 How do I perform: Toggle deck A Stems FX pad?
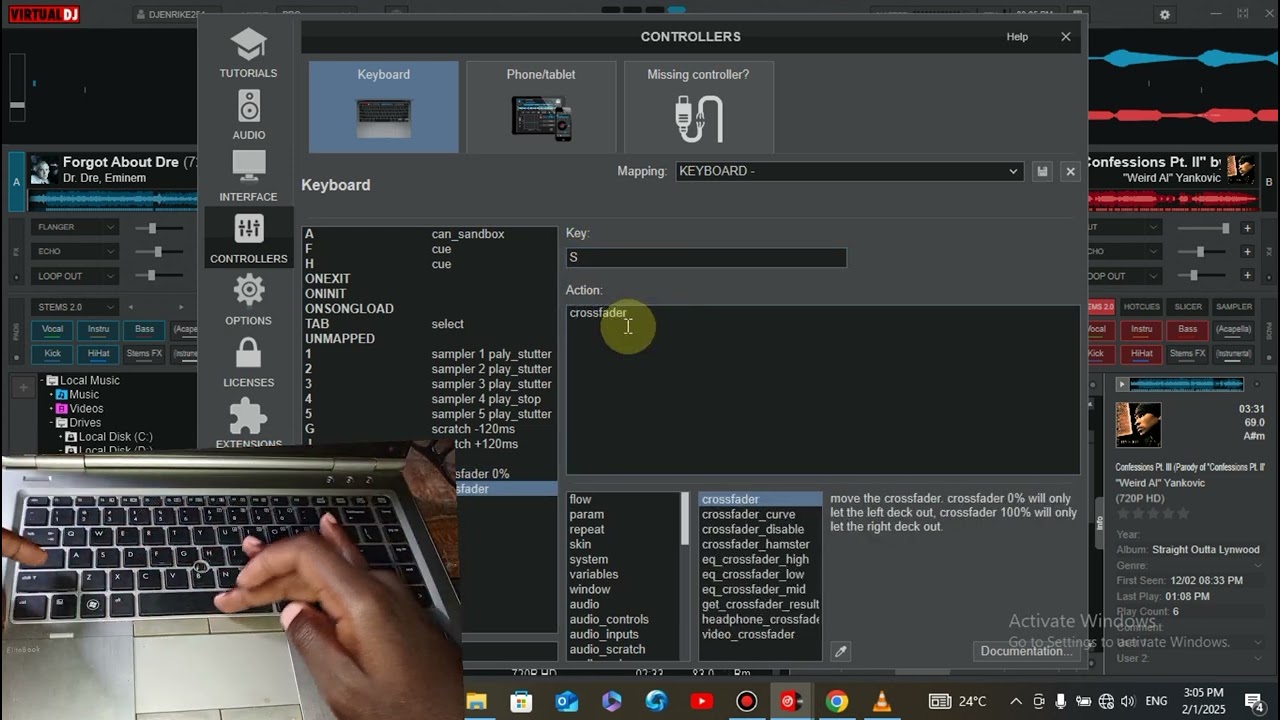click(x=145, y=353)
